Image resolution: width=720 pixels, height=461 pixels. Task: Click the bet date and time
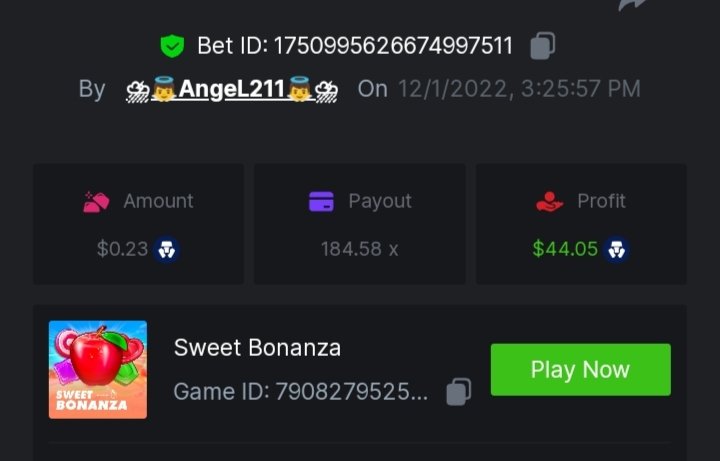519,89
